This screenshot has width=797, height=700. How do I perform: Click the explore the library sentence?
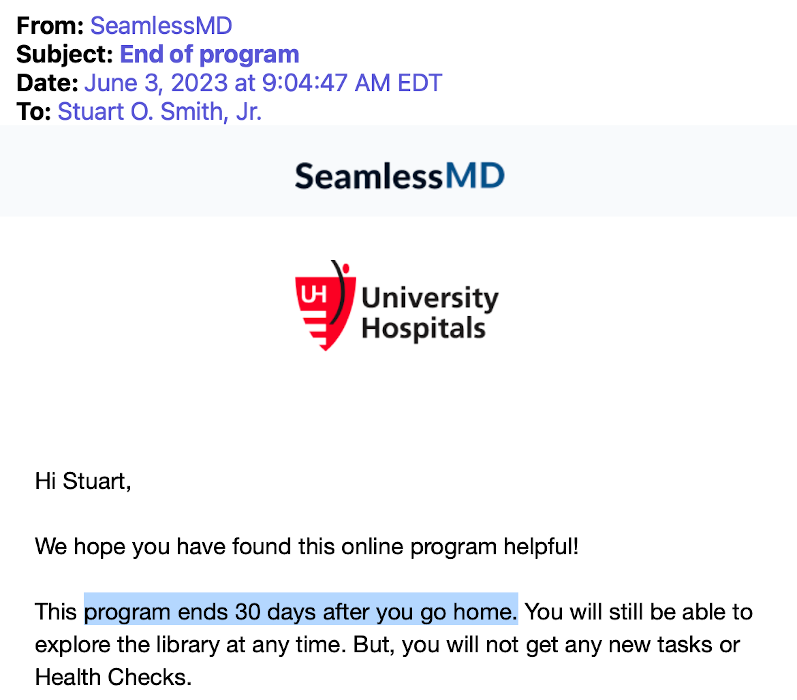click(x=191, y=645)
